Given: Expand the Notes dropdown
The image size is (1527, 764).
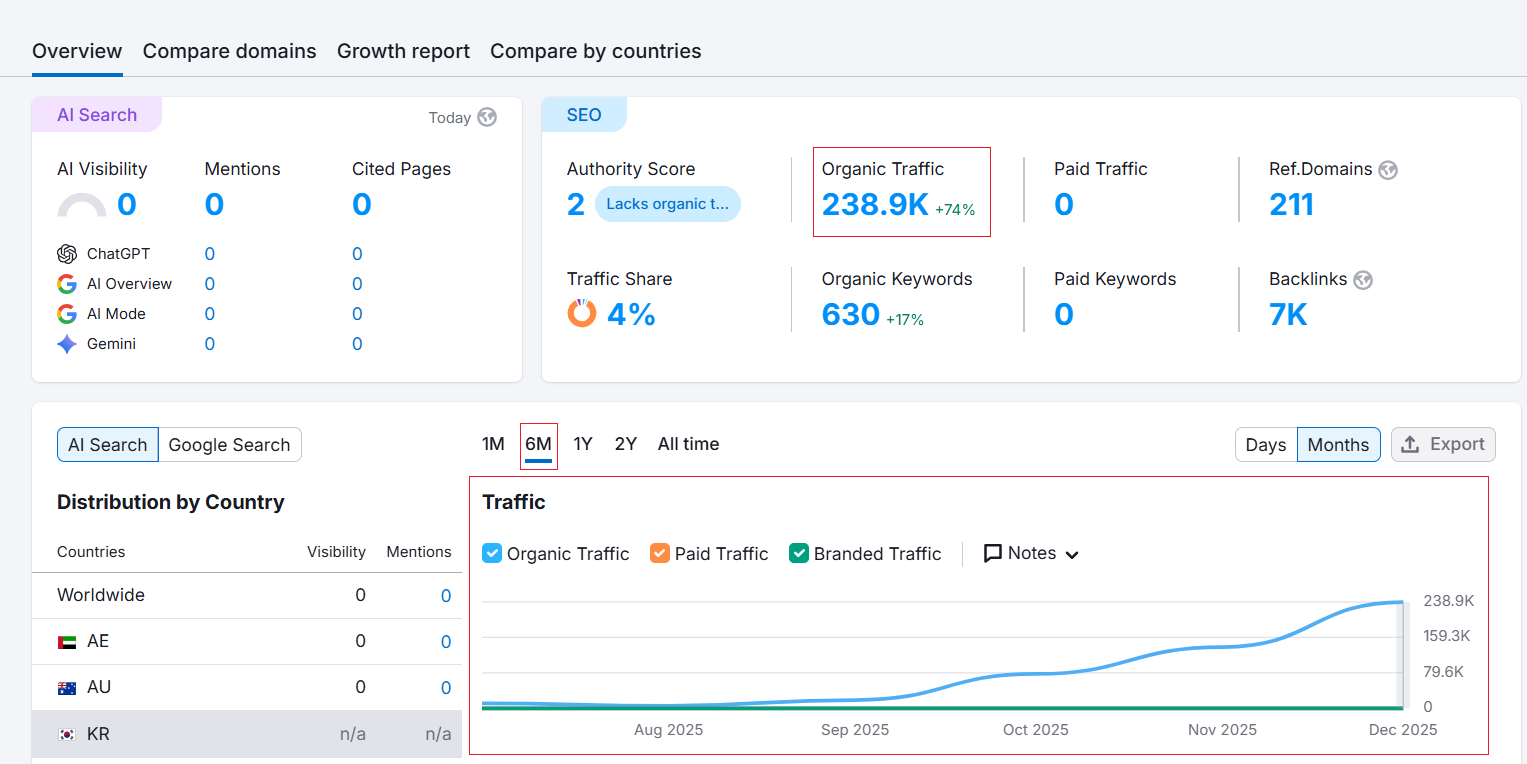Looking at the screenshot, I should point(1031,553).
